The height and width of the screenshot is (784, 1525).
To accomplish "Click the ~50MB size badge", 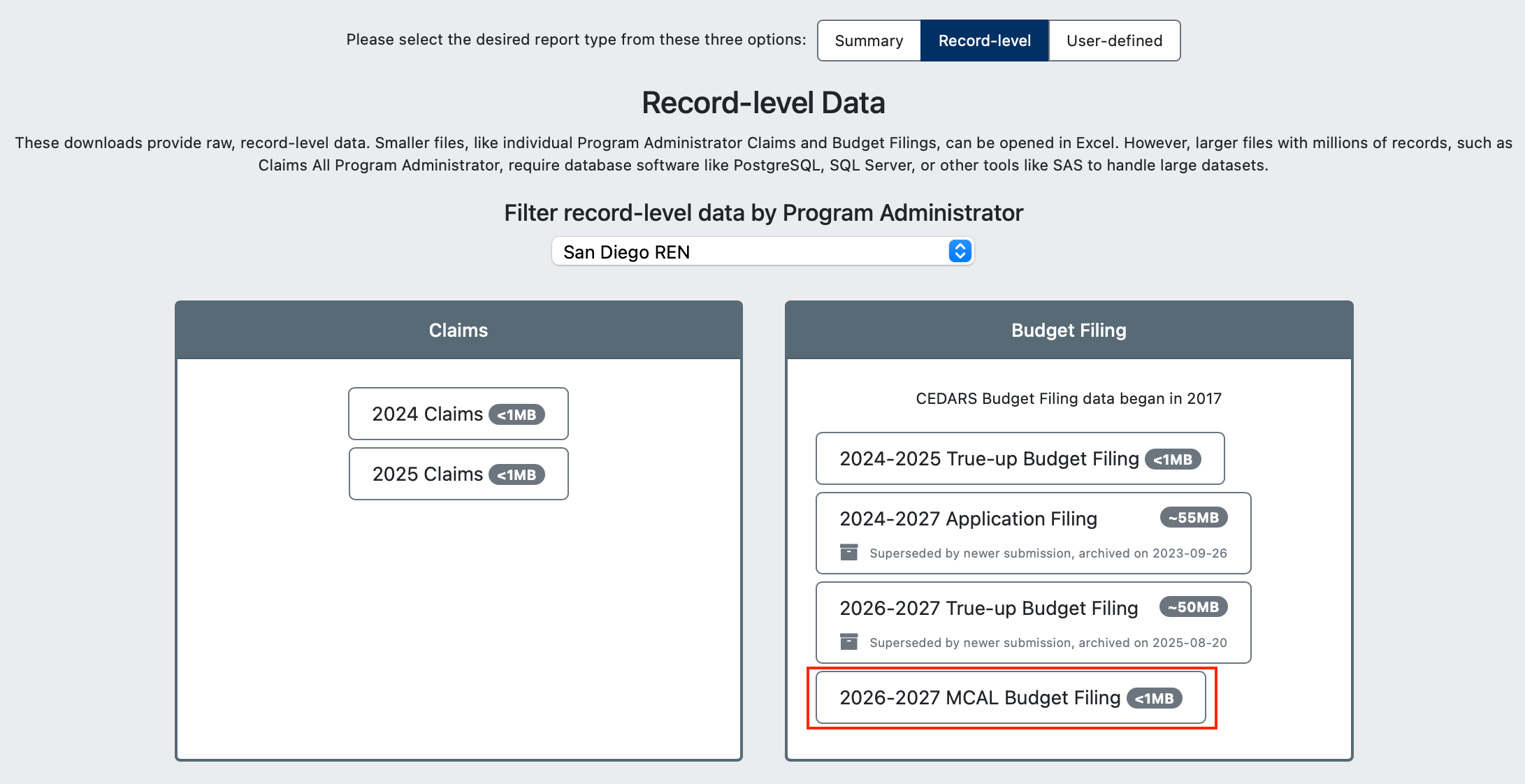I will (x=1193, y=607).
